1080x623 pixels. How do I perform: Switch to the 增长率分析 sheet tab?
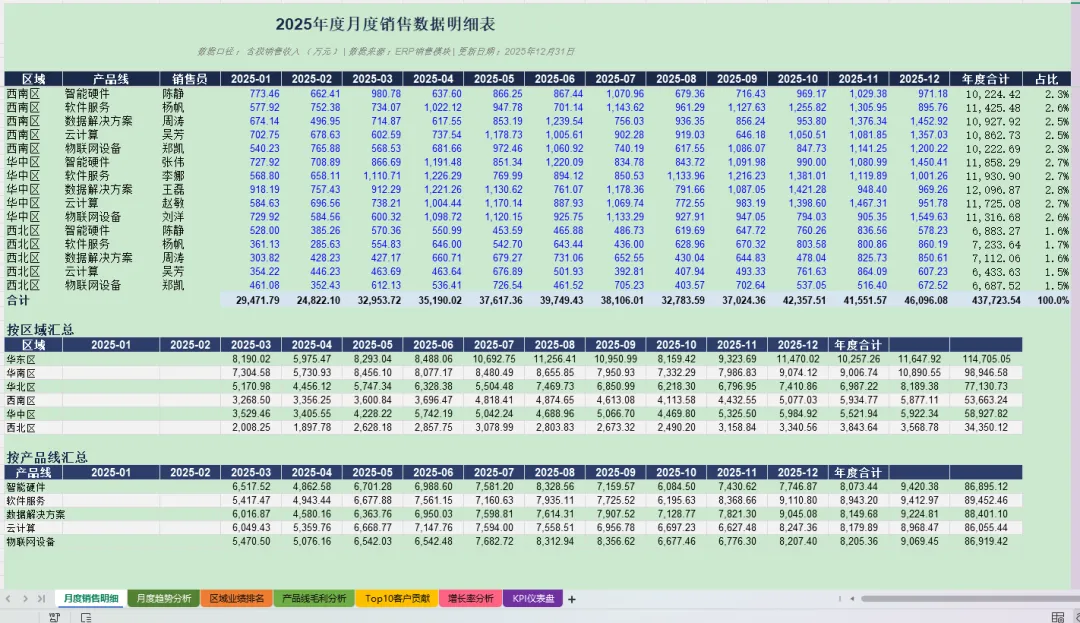[470, 599]
